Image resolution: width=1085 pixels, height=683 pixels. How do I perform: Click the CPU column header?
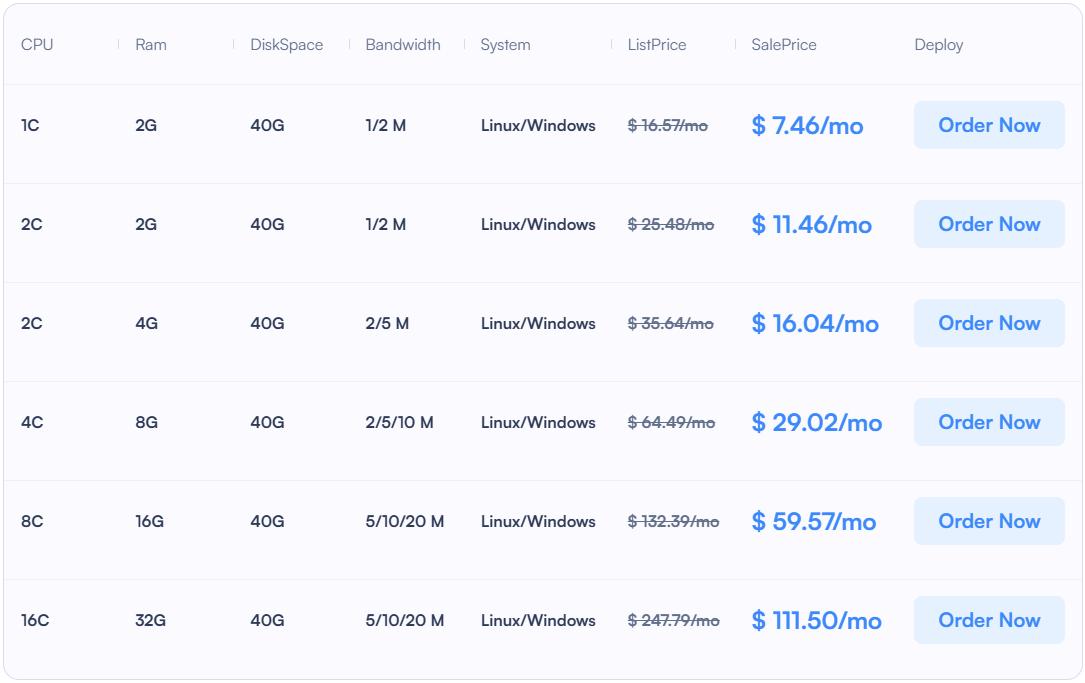37,45
